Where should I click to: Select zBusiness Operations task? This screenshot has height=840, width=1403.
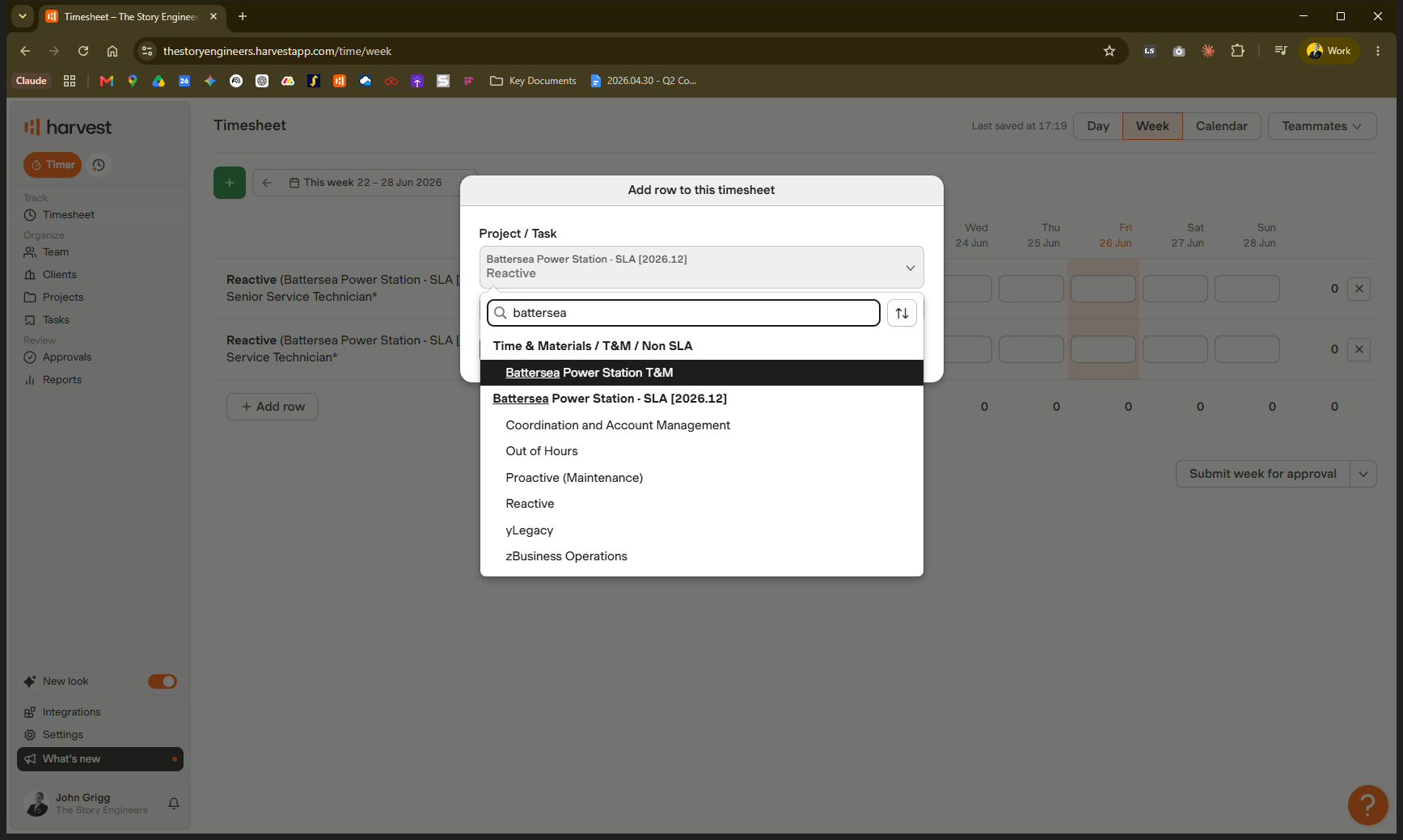click(702, 556)
